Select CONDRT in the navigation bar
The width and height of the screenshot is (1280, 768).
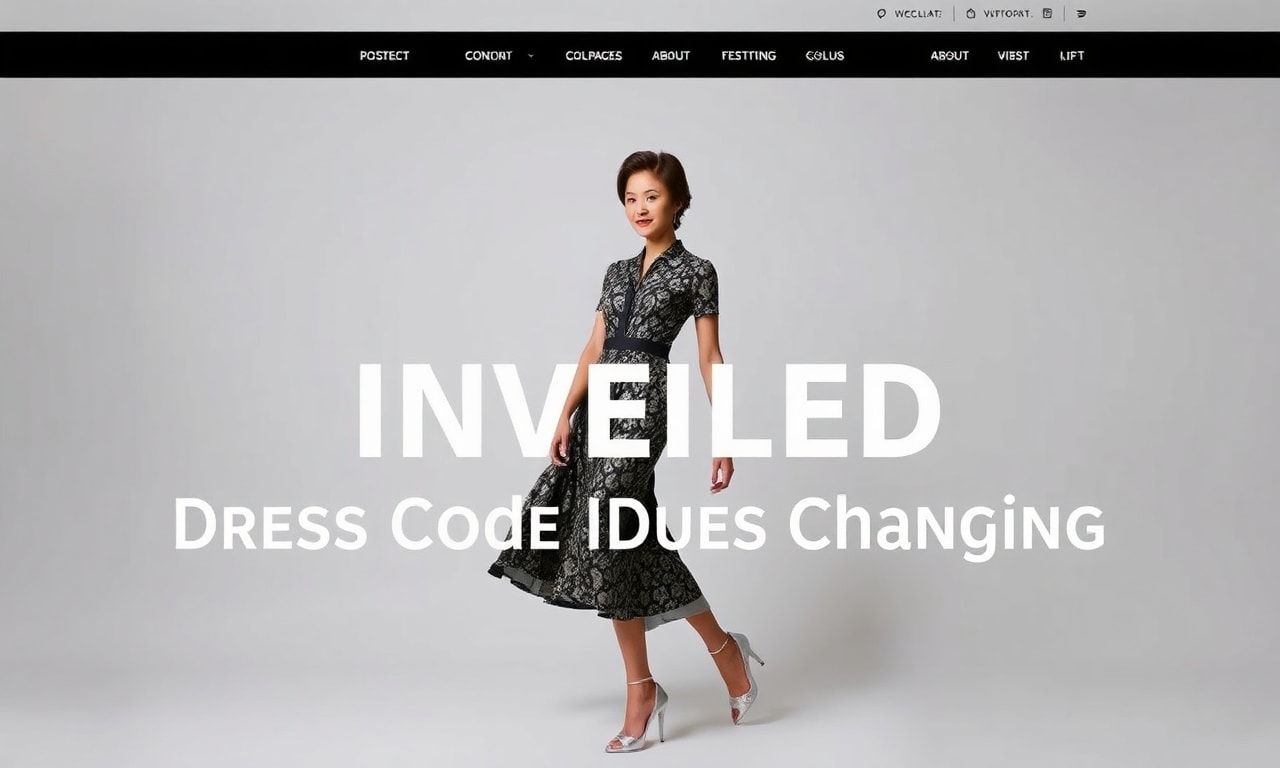click(489, 56)
